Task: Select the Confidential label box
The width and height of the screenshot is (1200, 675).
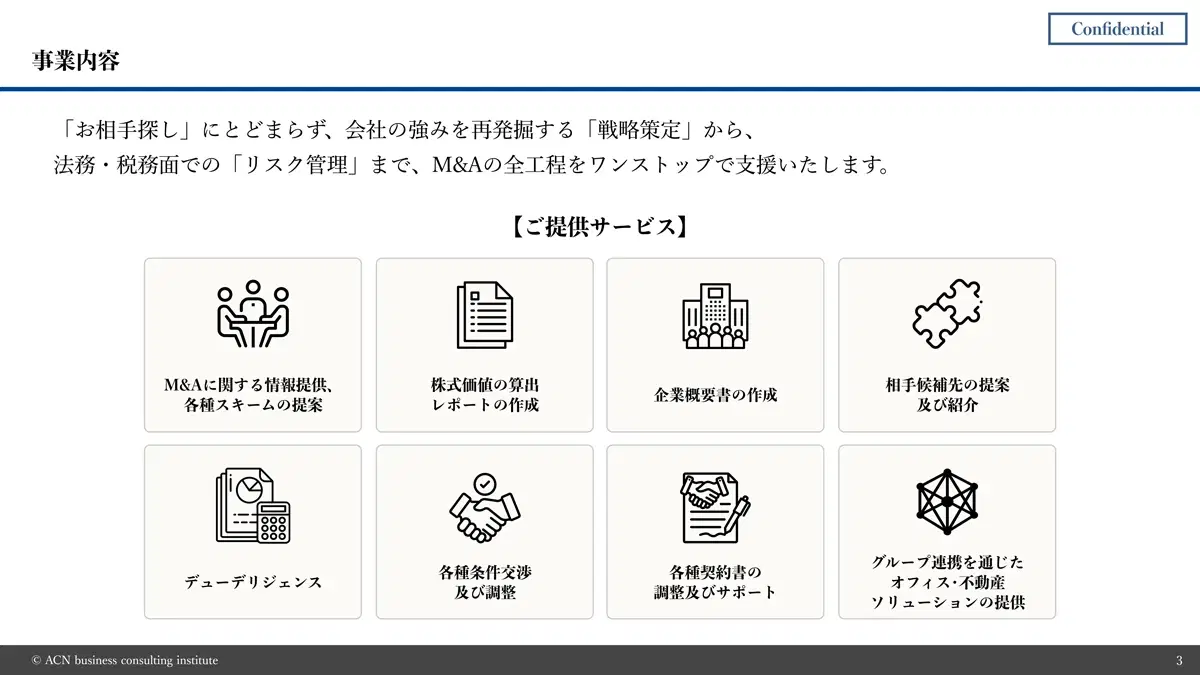Action: click(x=1117, y=29)
